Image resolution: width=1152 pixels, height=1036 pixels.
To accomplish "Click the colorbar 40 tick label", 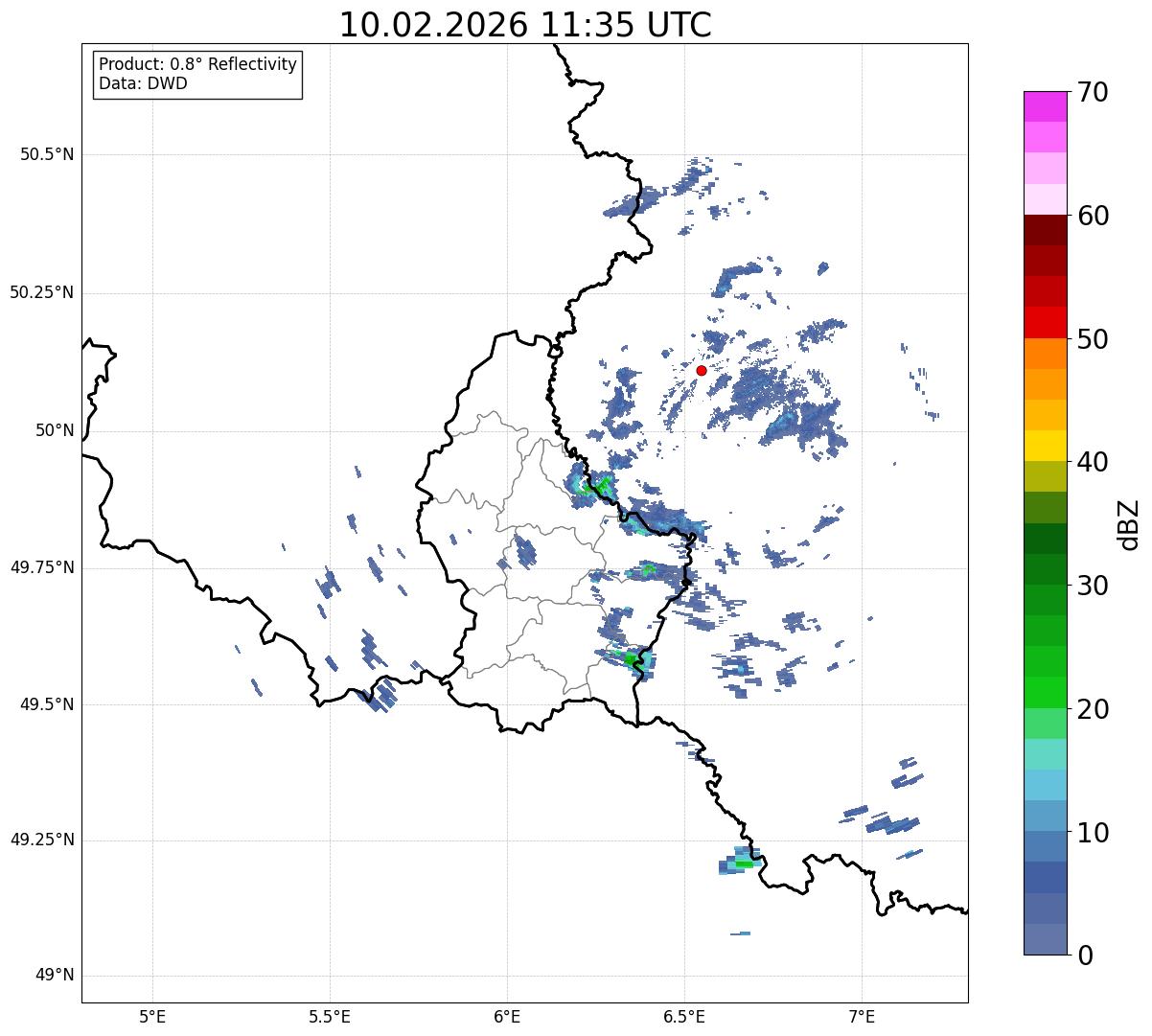I will pos(1093,462).
